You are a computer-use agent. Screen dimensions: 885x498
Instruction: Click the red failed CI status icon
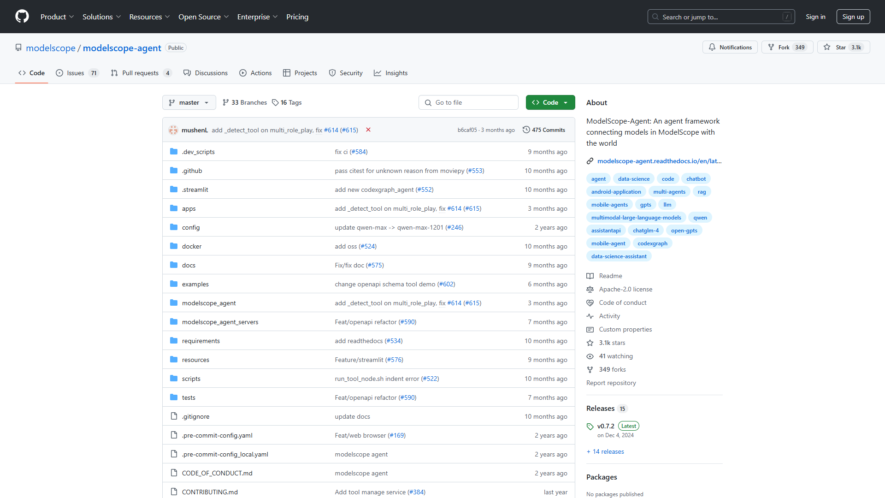click(368, 130)
